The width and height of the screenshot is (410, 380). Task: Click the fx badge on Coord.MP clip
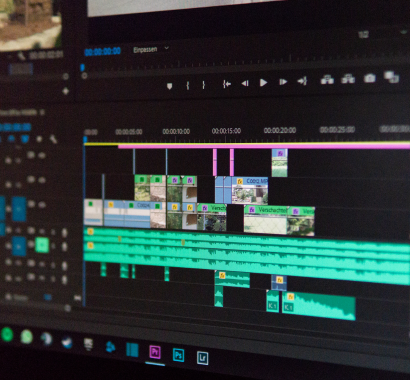240,182
